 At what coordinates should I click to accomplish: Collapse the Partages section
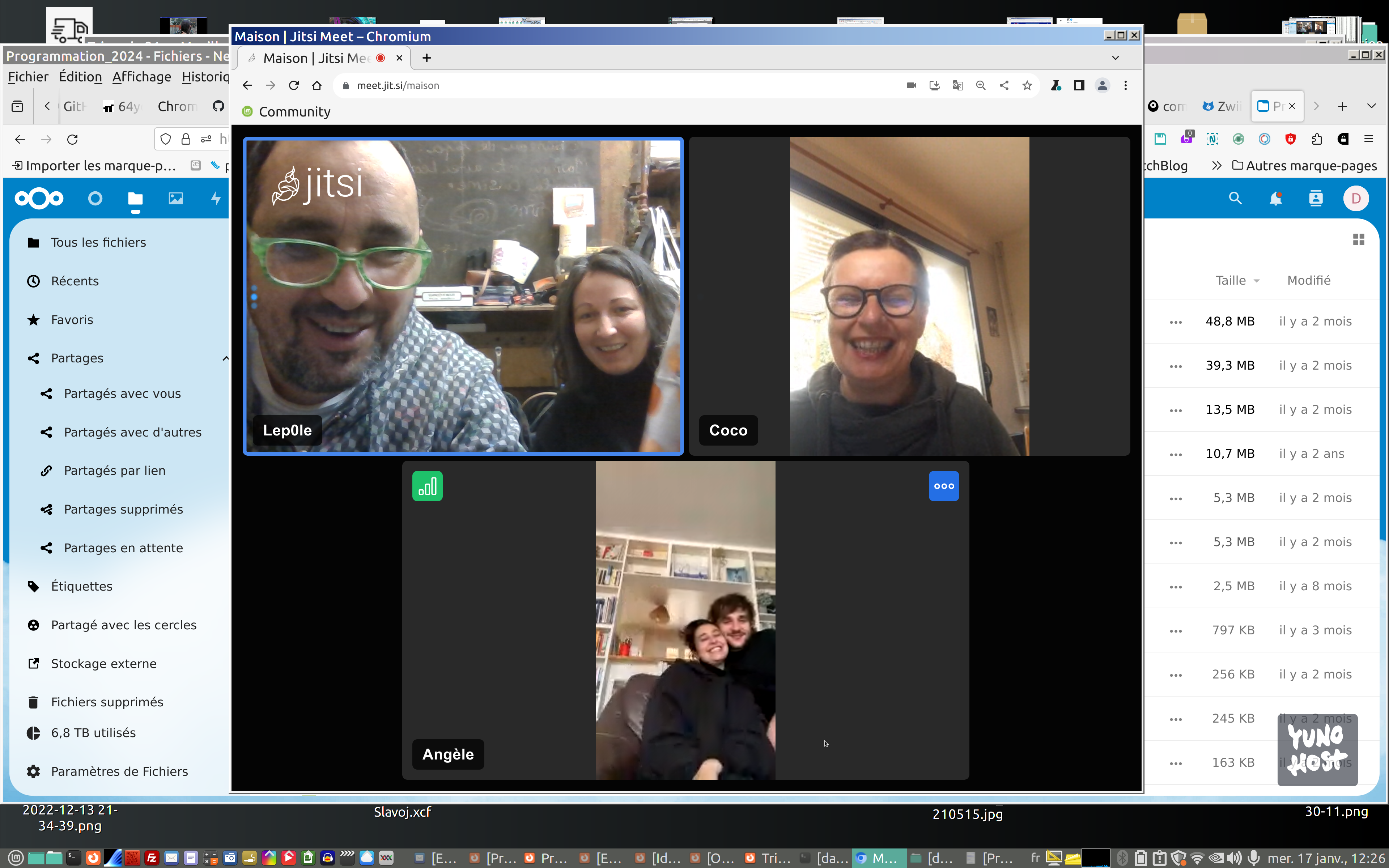tap(225, 358)
